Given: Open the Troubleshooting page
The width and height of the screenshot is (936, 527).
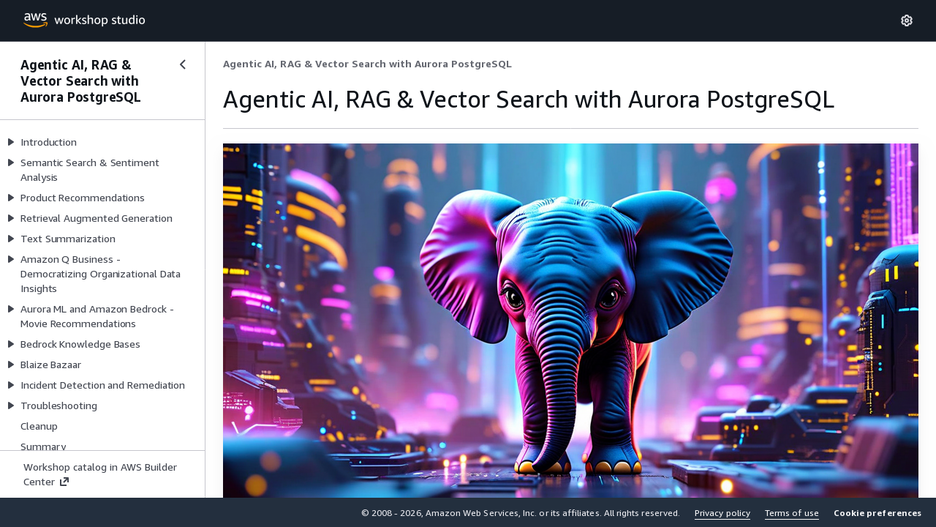Looking at the screenshot, I should (58, 405).
